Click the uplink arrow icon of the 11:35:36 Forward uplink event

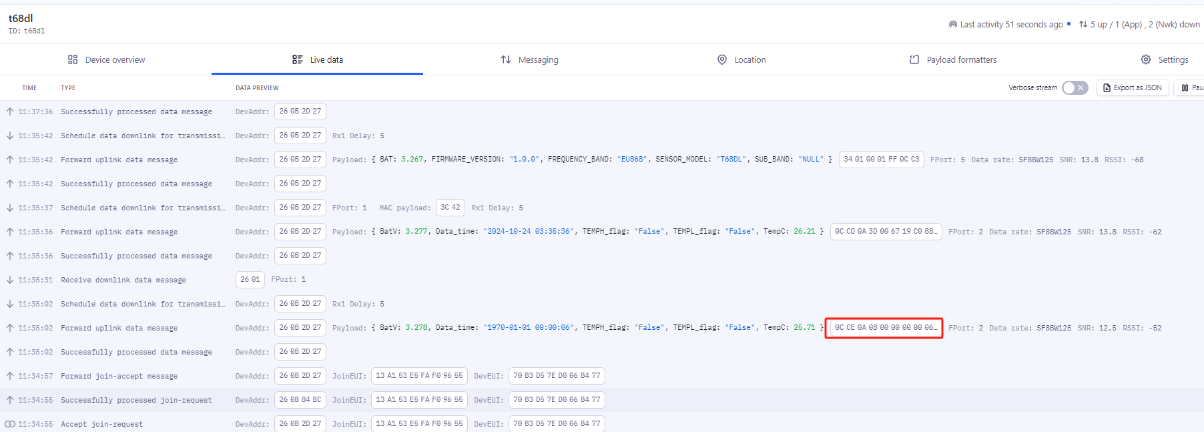10,232
